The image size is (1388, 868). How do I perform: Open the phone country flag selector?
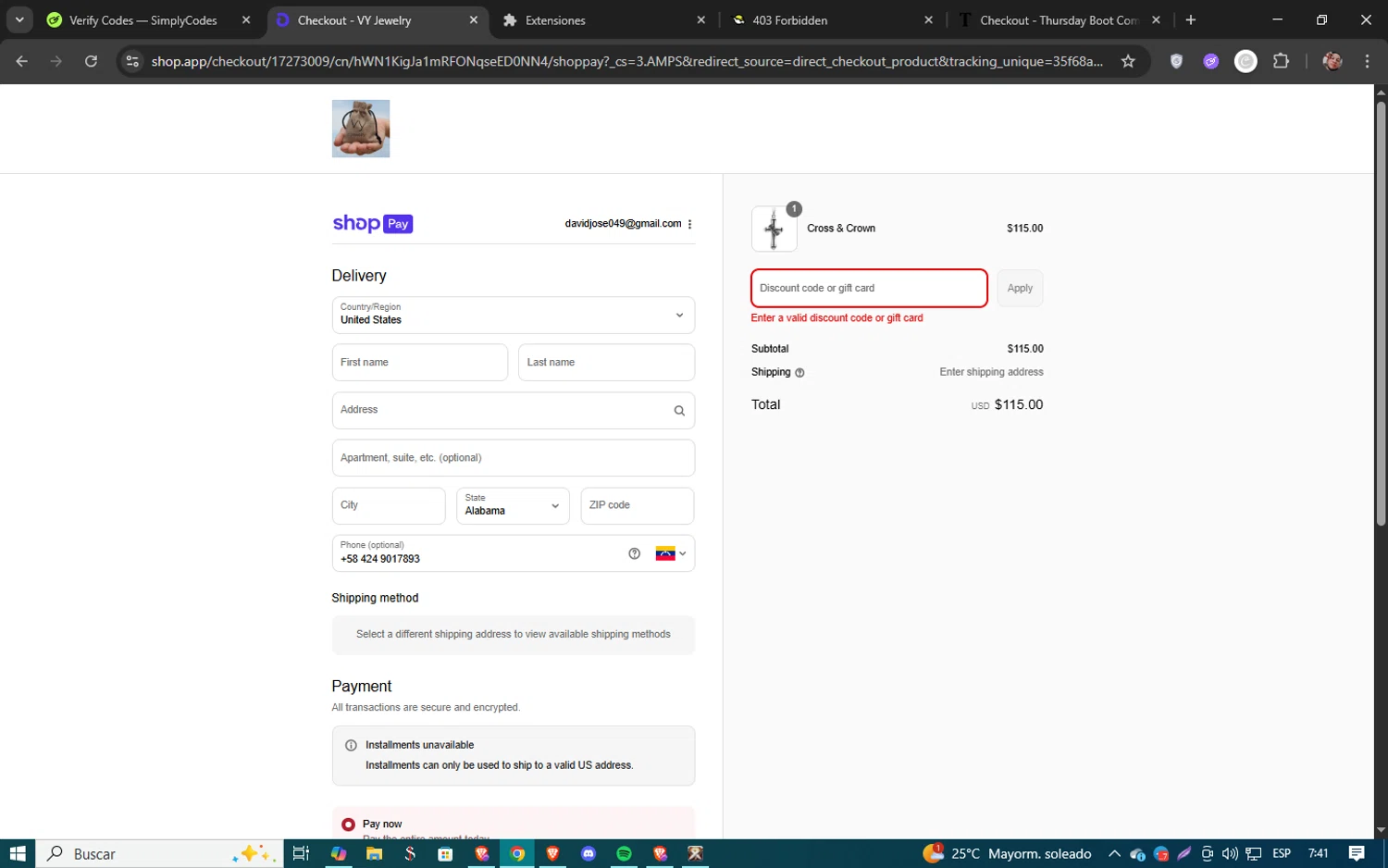point(671,553)
